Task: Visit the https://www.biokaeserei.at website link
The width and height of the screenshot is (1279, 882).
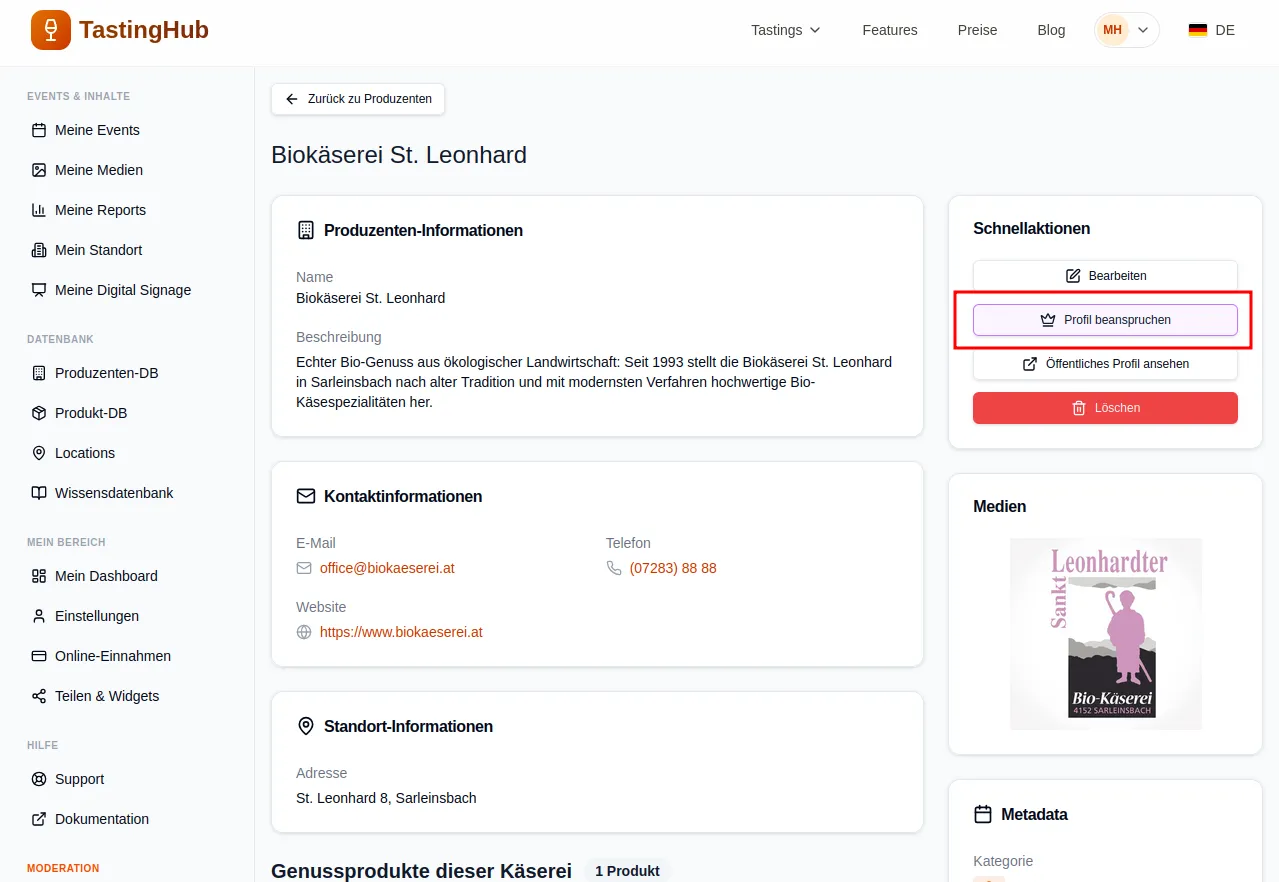Action: 401,632
